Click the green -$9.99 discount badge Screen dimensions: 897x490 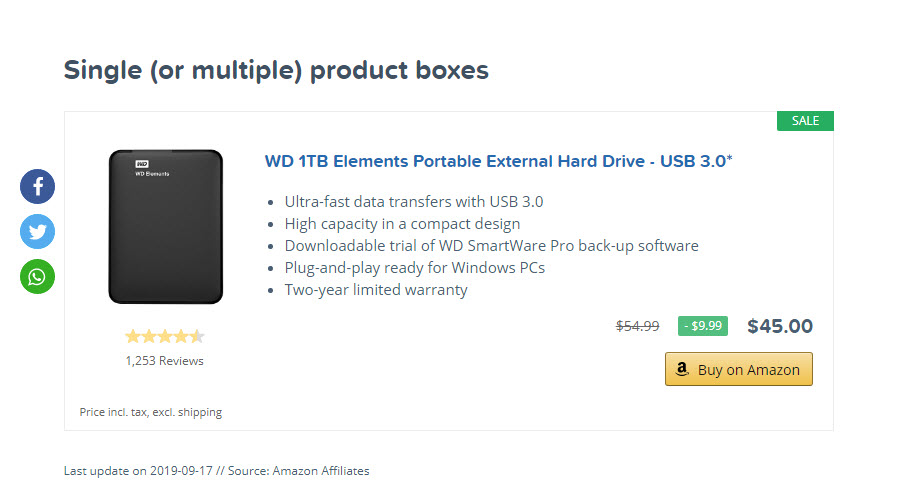coord(702,326)
